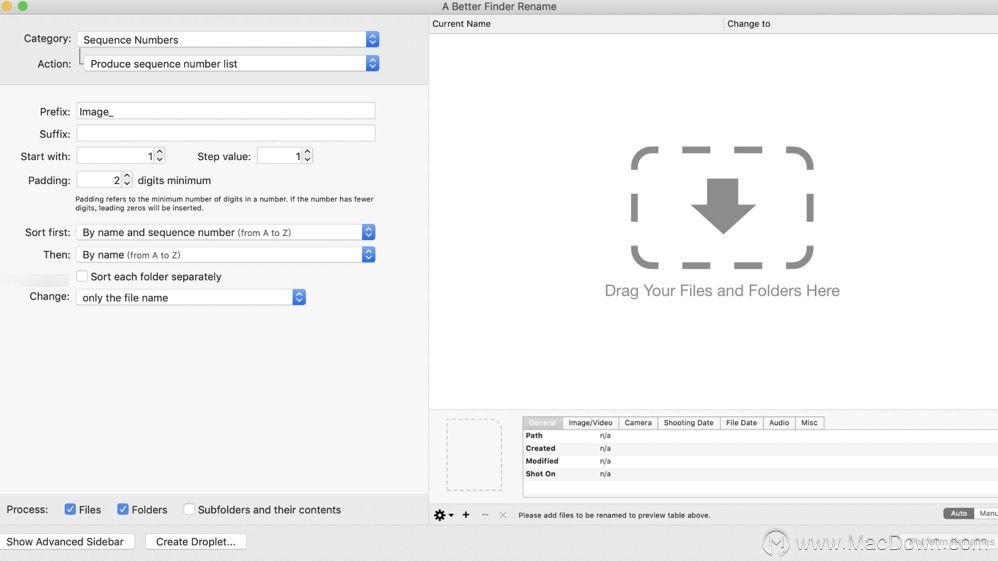Click the Modified row in metadata
Image resolution: width=998 pixels, height=562 pixels.
click(x=761, y=461)
